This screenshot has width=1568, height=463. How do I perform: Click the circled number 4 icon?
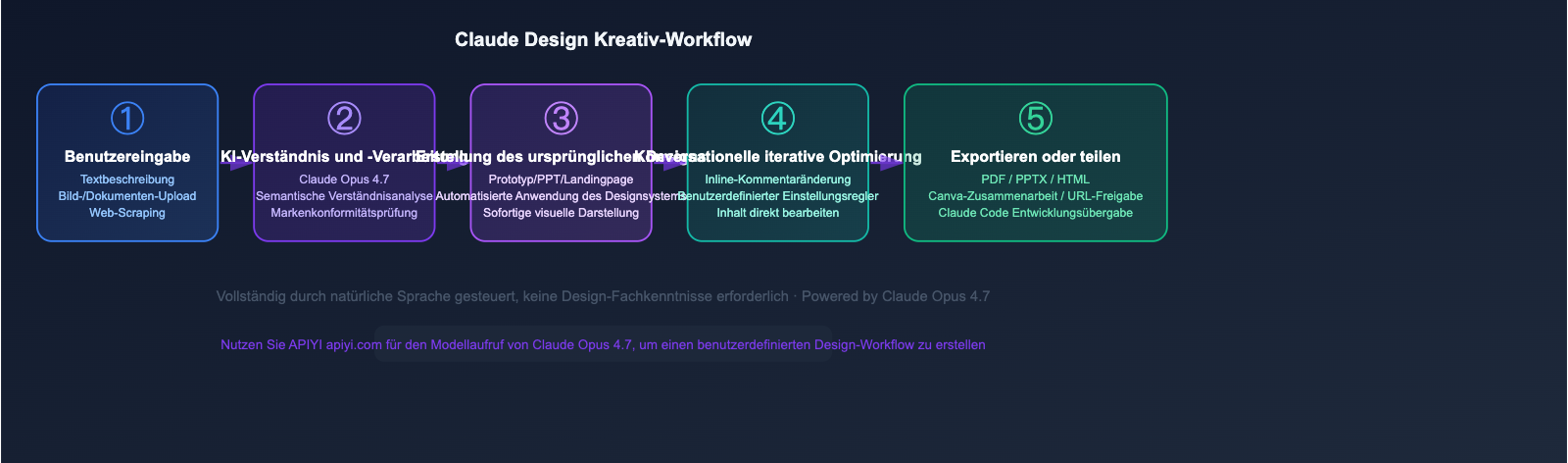click(778, 119)
